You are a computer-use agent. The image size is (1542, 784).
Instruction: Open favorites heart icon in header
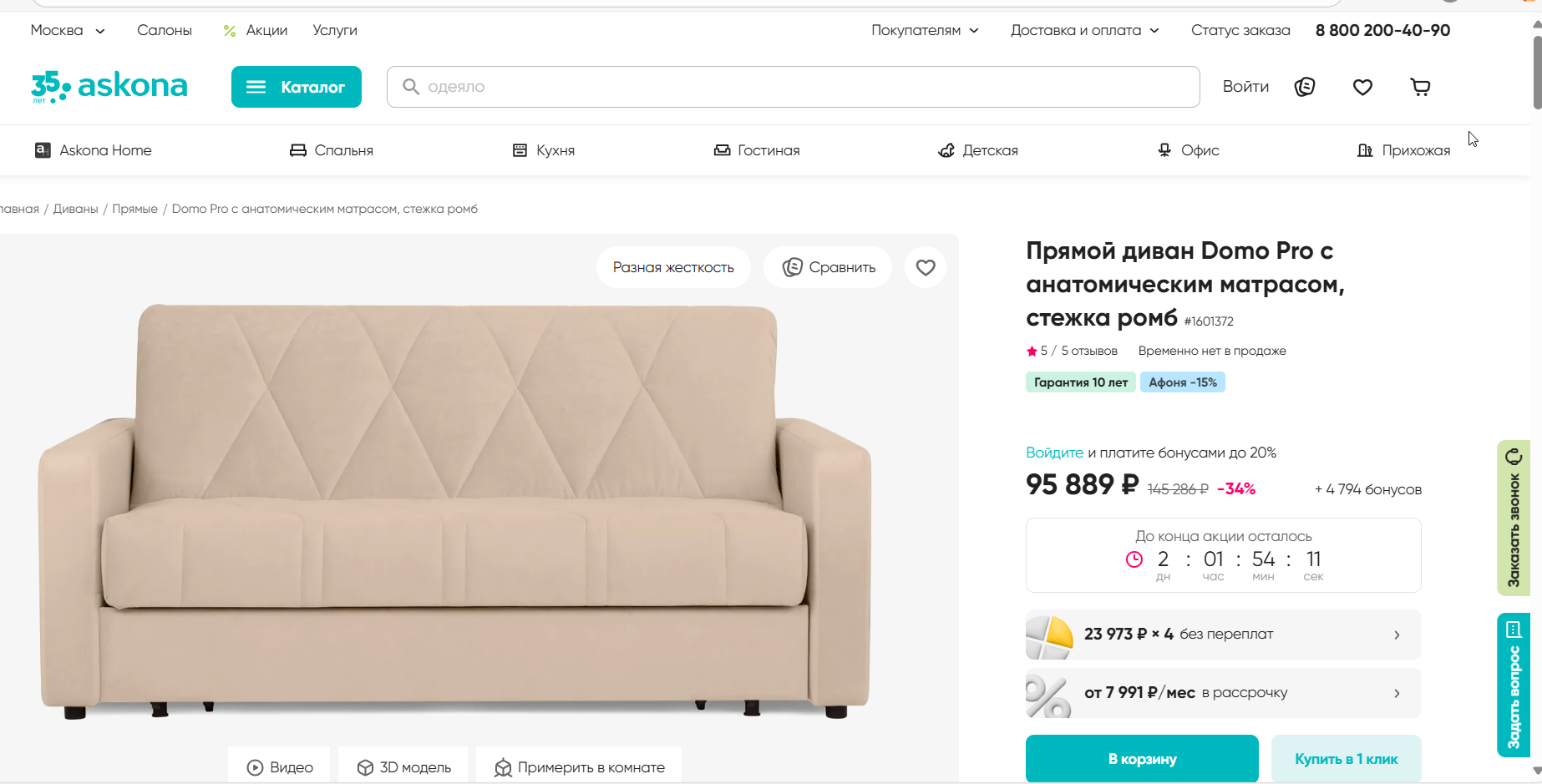[x=1362, y=87]
